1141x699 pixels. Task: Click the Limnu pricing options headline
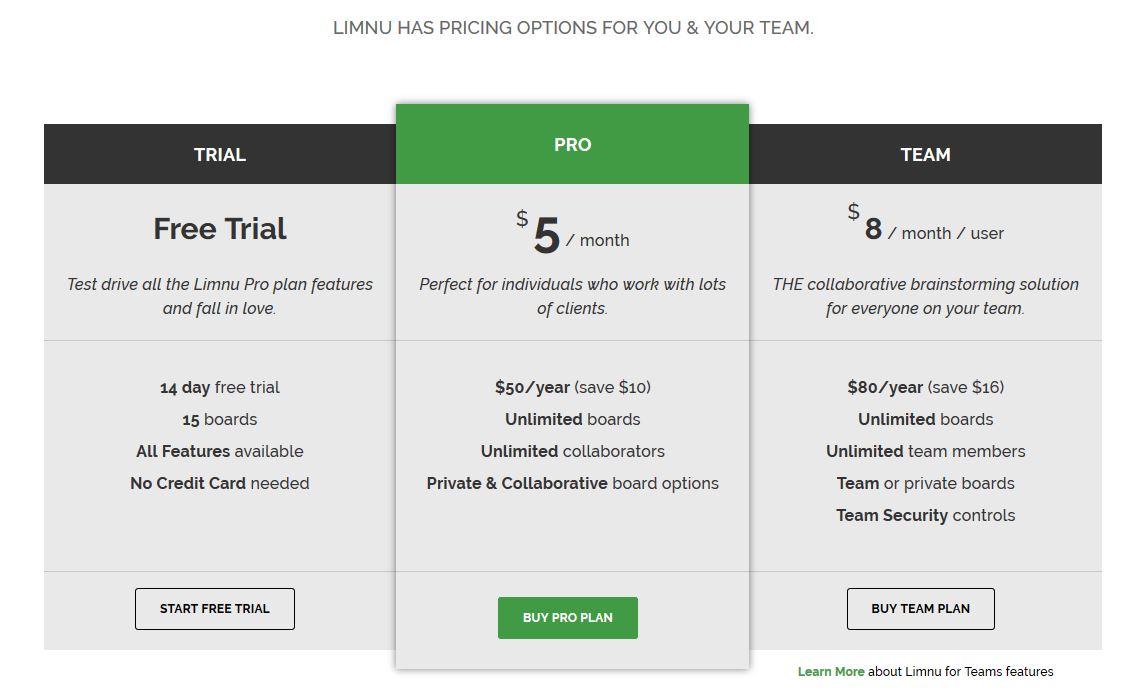tap(573, 28)
